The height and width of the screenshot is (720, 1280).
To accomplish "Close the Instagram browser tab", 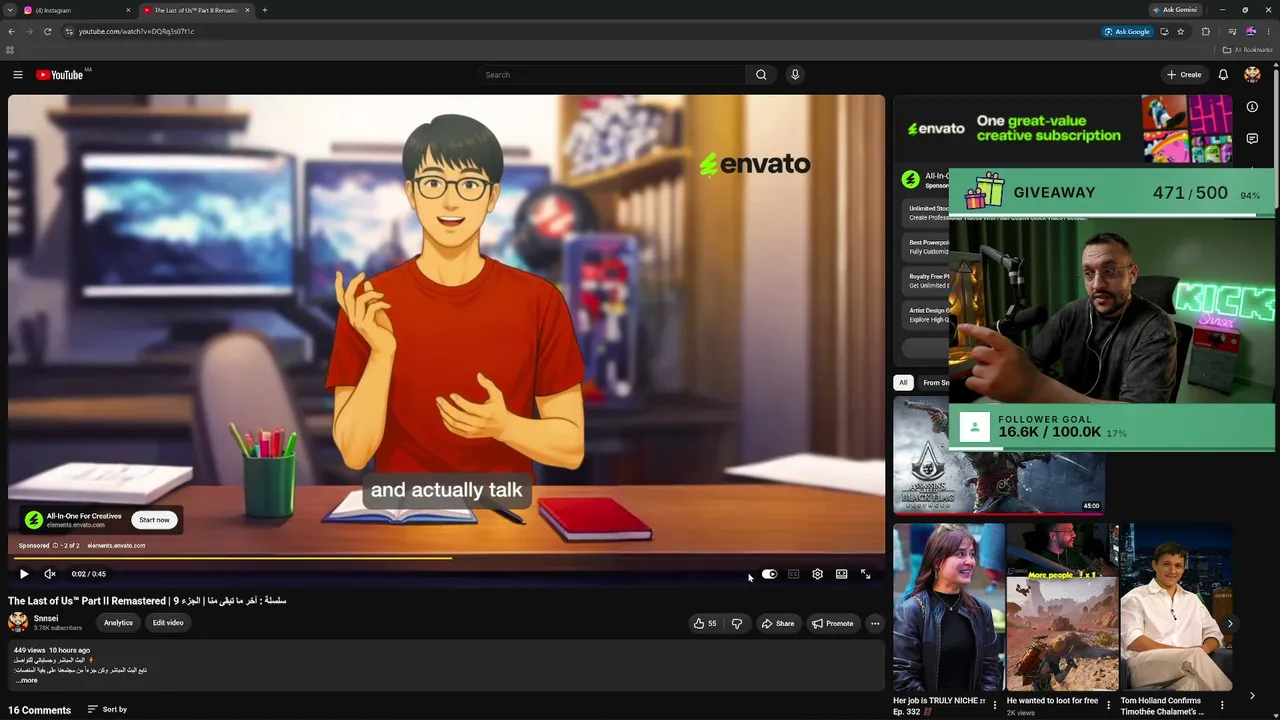I will [x=128, y=10].
